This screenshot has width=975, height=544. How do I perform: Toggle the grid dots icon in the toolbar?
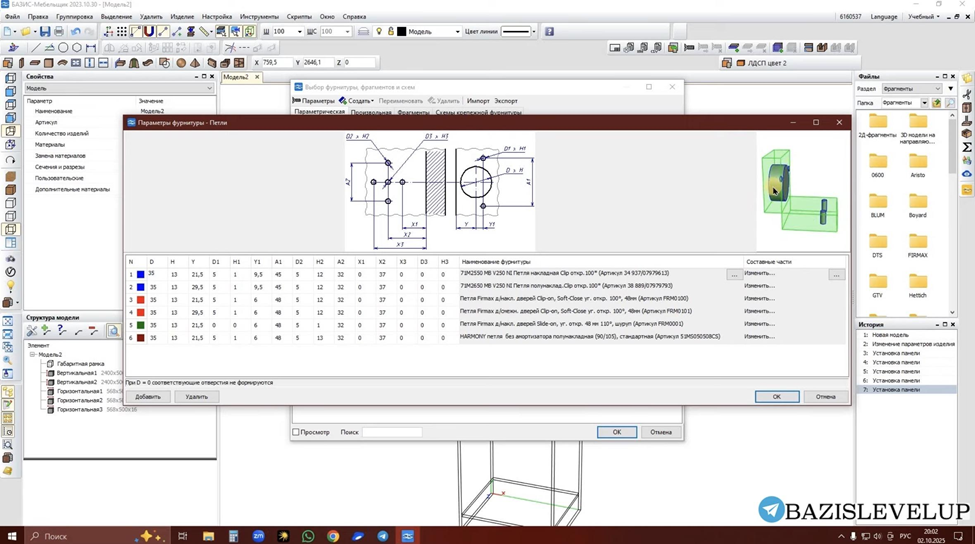122,31
